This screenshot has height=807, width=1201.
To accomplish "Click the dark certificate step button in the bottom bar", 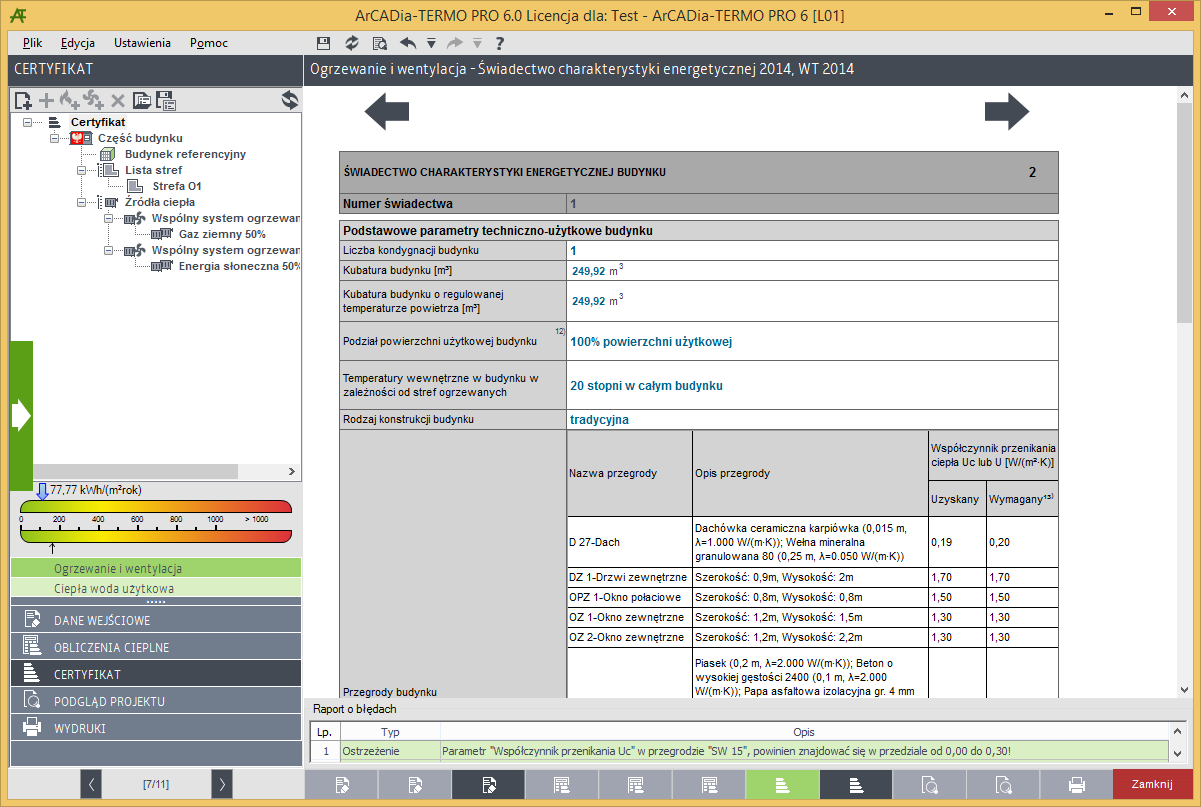I will [856, 785].
